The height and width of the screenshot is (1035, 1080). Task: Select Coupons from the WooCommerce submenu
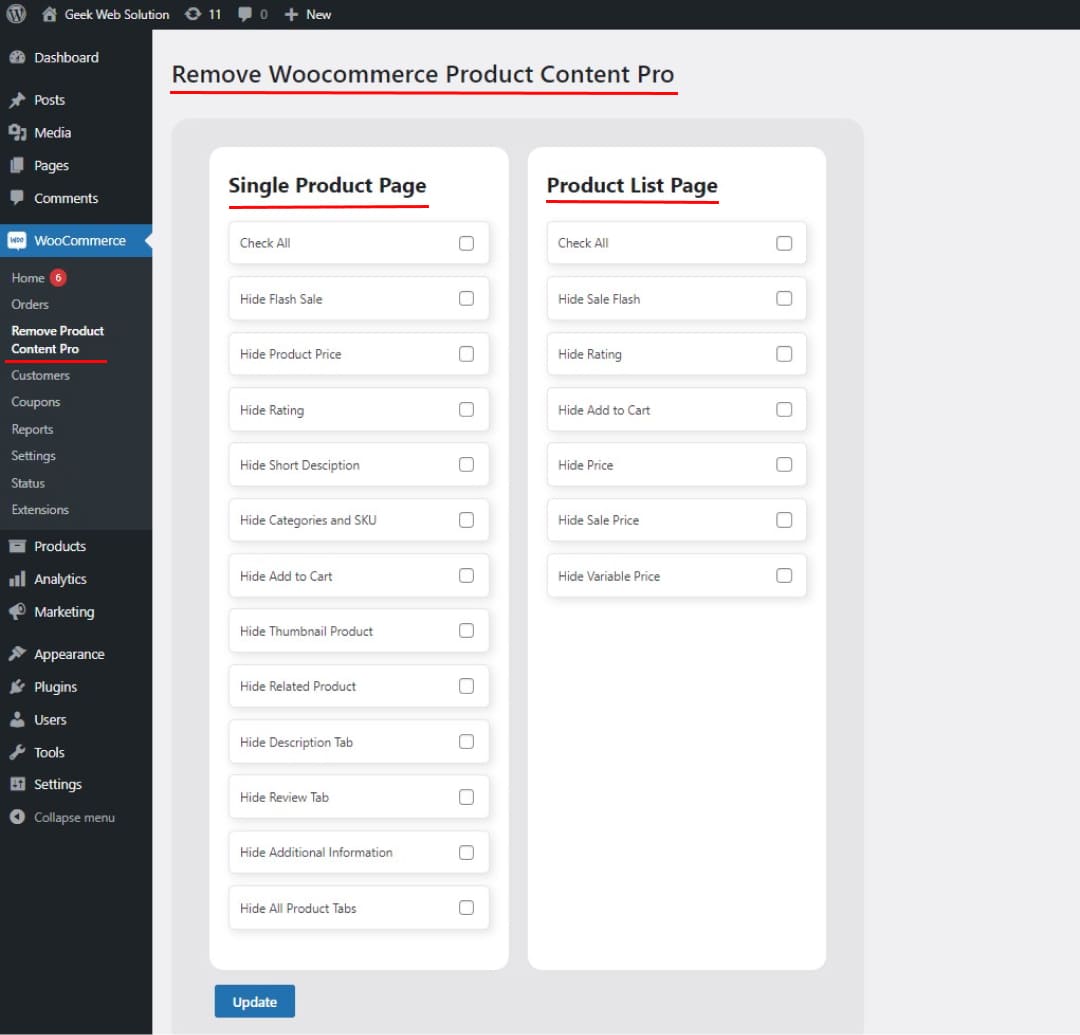pos(35,401)
